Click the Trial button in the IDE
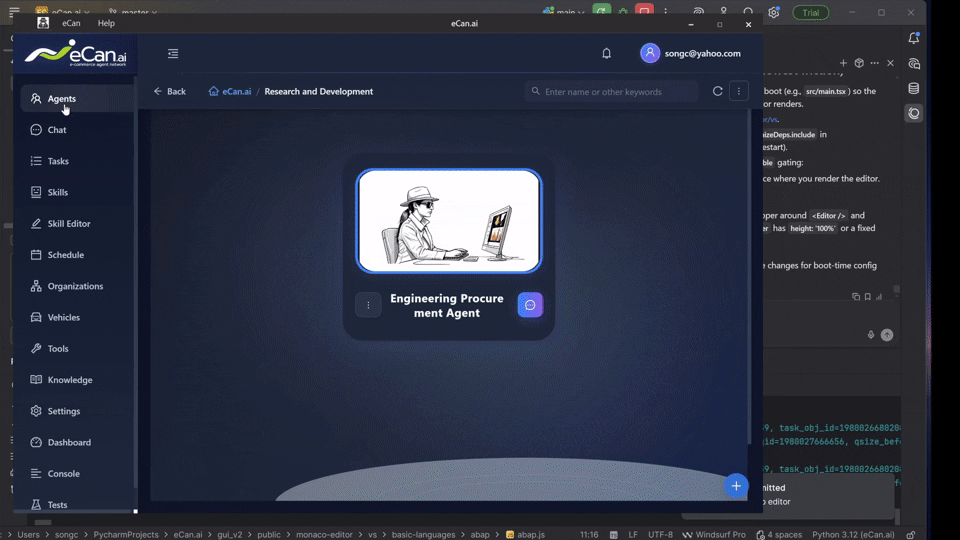 click(811, 12)
